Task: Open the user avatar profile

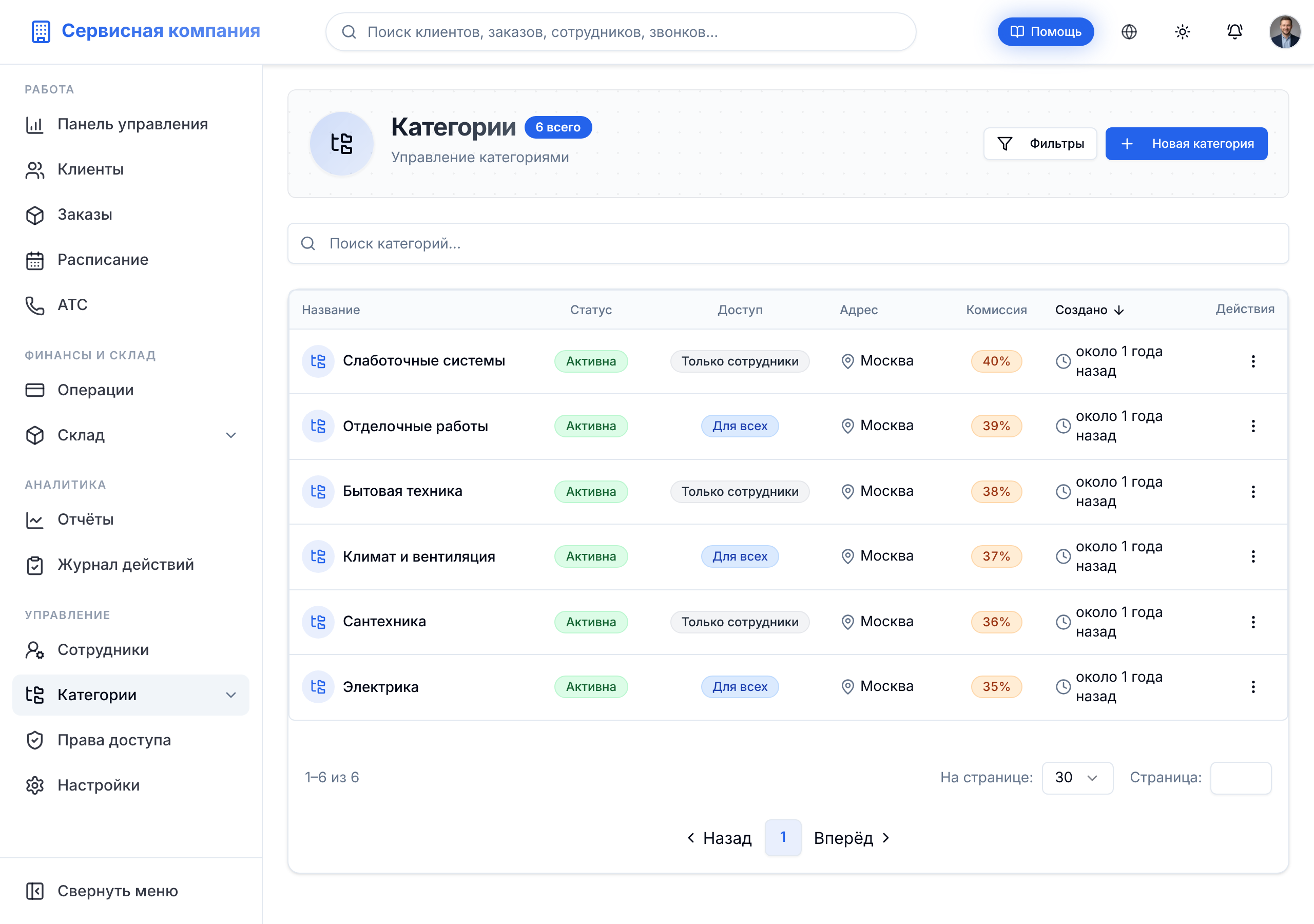Action: click(x=1284, y=32)
